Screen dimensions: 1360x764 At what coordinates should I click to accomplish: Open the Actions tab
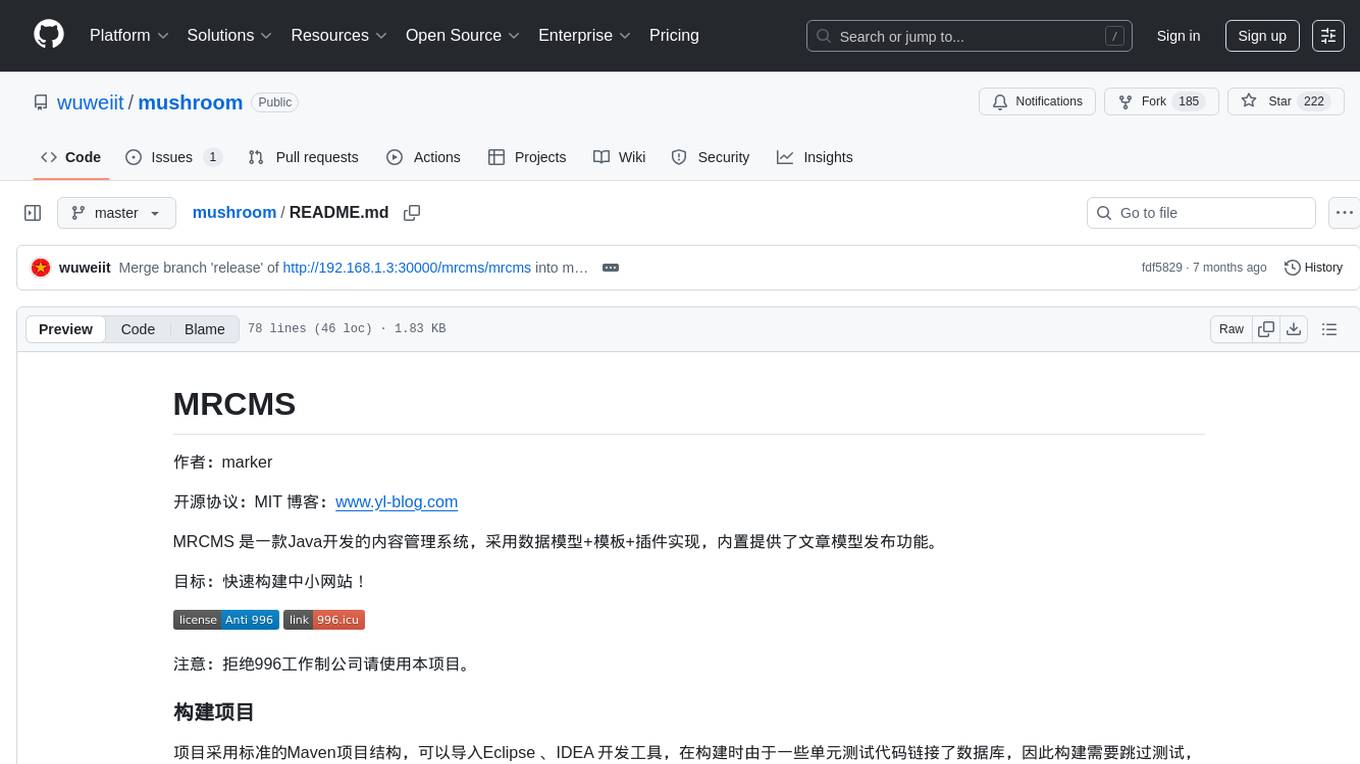click(x=423, y=157)
